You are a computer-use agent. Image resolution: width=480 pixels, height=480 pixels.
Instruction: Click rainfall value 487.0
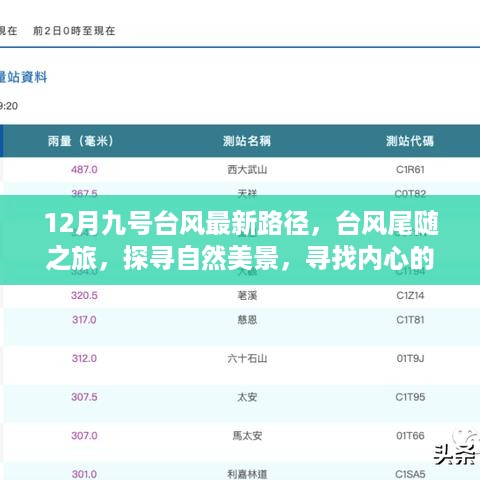[x=84, y=170]
